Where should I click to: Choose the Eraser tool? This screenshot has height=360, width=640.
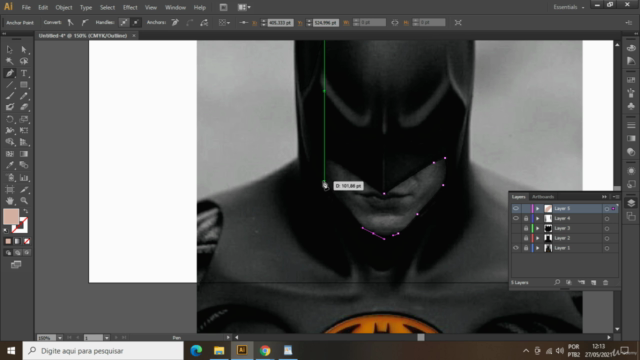tap(24, 107)
